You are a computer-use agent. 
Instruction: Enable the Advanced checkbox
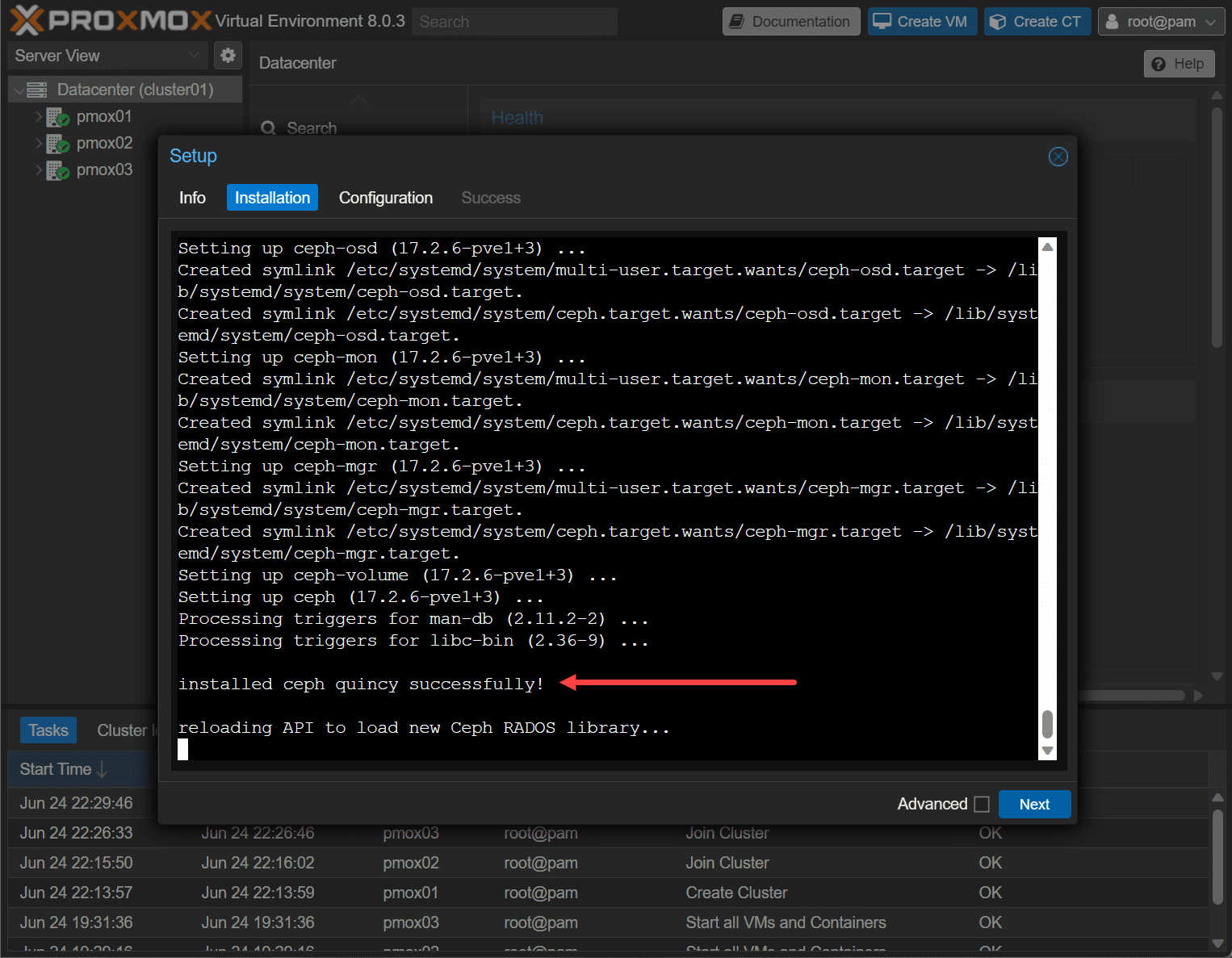tap(982, 804)
